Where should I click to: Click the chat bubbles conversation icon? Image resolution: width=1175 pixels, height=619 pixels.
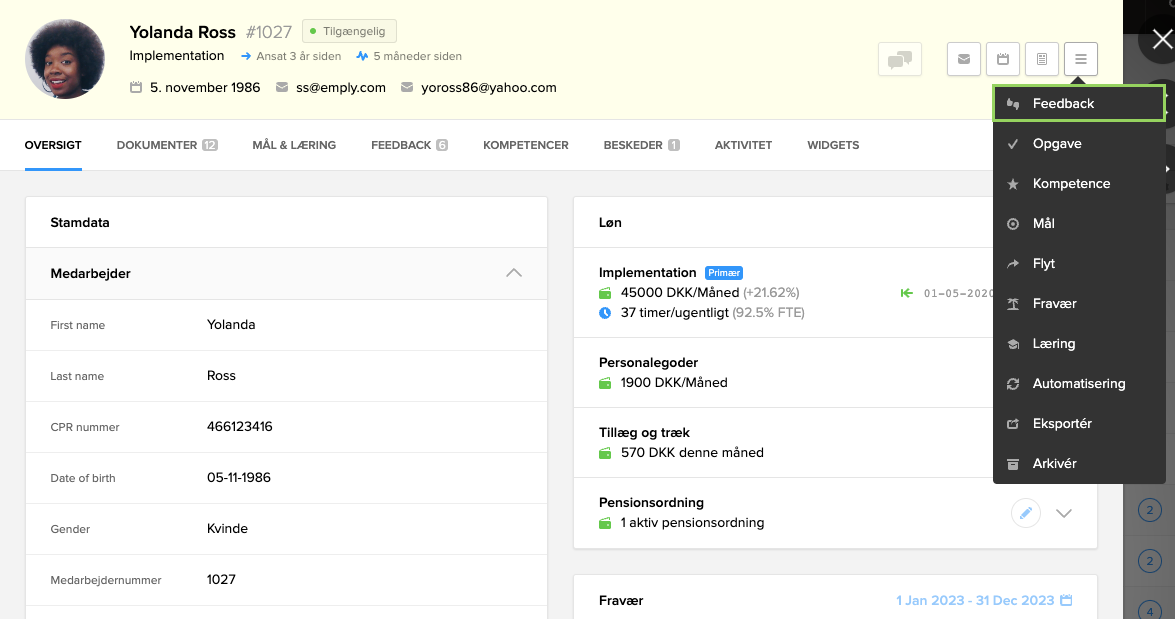click(899, 59)
